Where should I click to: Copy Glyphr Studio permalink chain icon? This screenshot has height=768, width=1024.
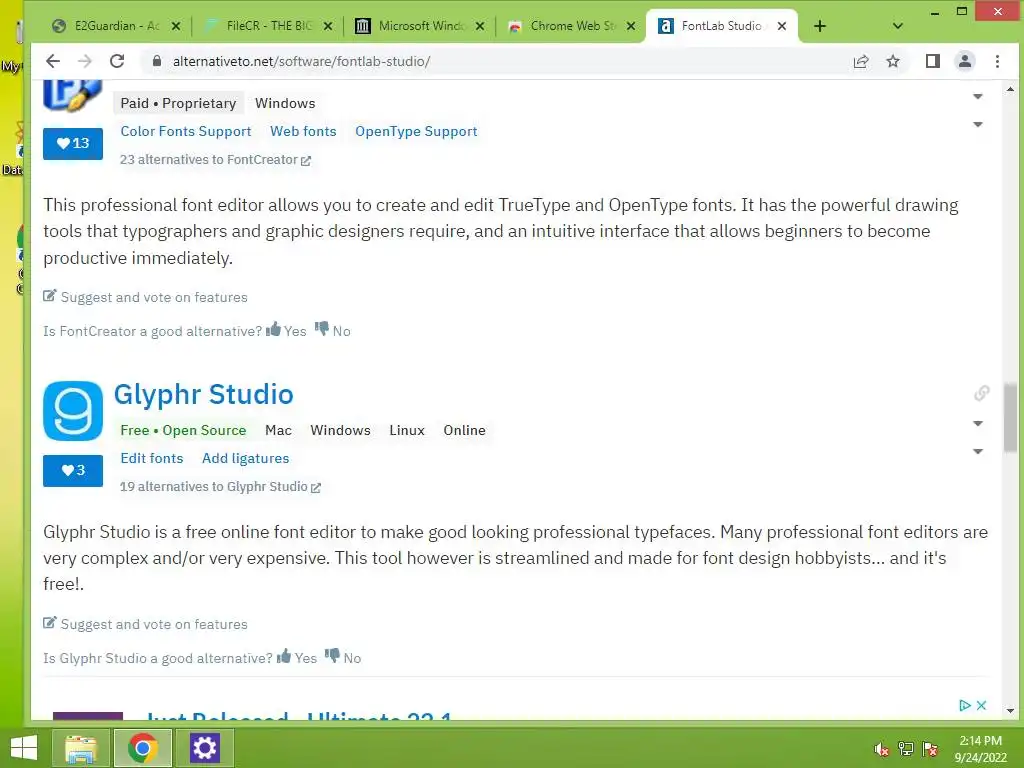[982, 393]
